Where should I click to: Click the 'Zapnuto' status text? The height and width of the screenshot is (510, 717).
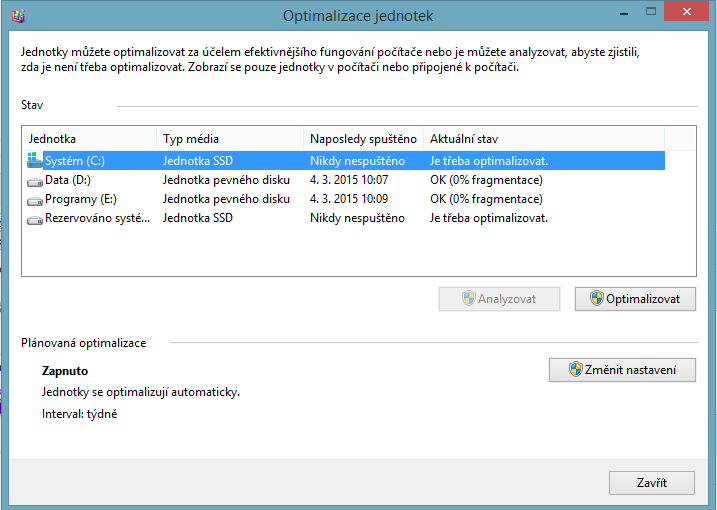click(x=65, y=371)
